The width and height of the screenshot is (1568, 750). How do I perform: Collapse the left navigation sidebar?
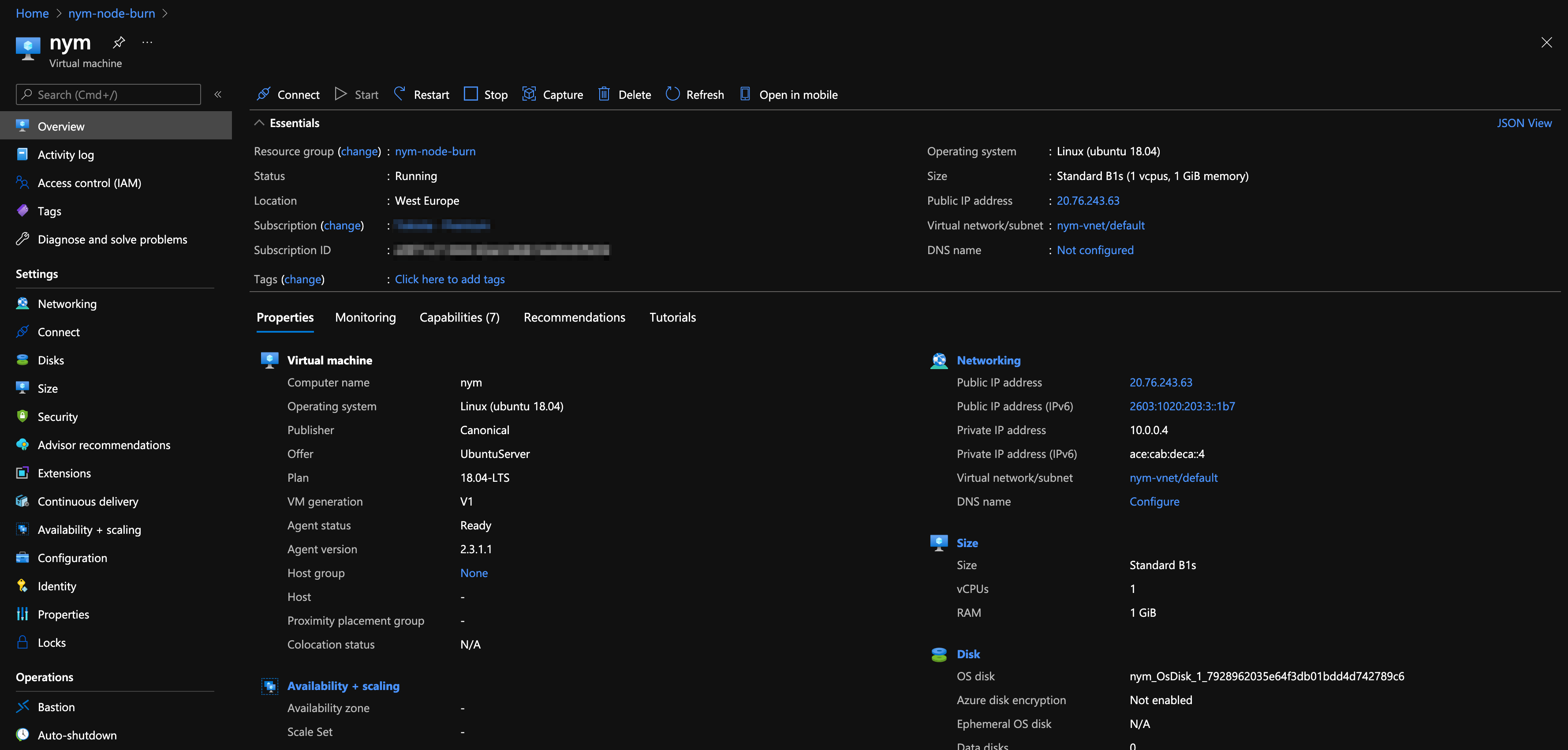[218, 94]
